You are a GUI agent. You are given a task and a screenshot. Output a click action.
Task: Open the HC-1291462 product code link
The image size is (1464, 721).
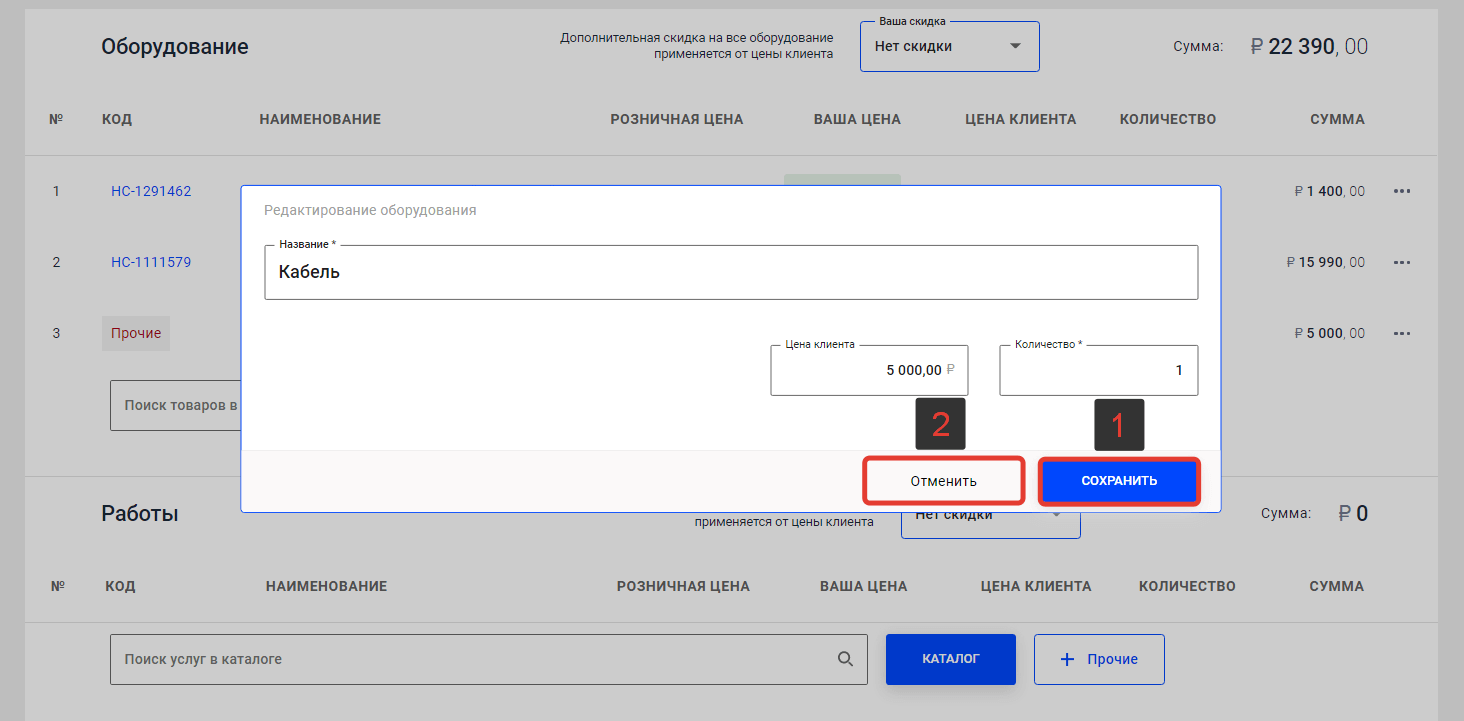(x=151, y=191)
